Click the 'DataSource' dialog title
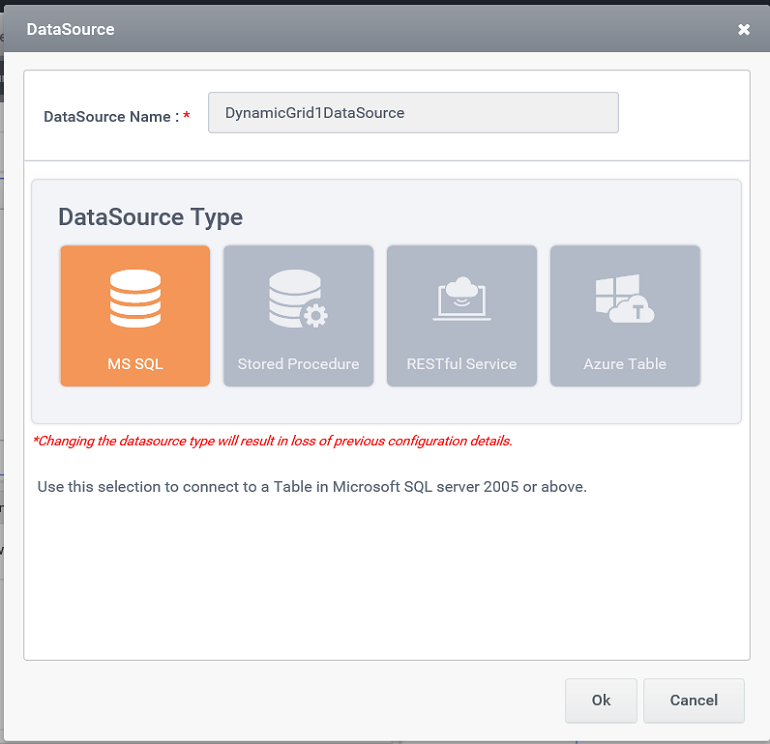This screenshot has width=770, height=744. coord(70,29)
